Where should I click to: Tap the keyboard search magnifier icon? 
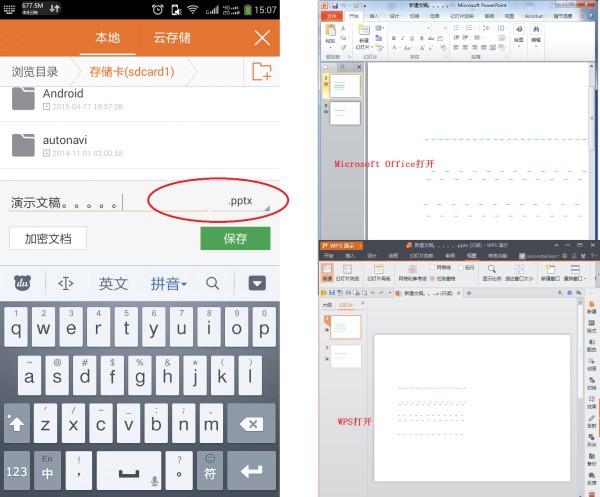pos(213,284)
